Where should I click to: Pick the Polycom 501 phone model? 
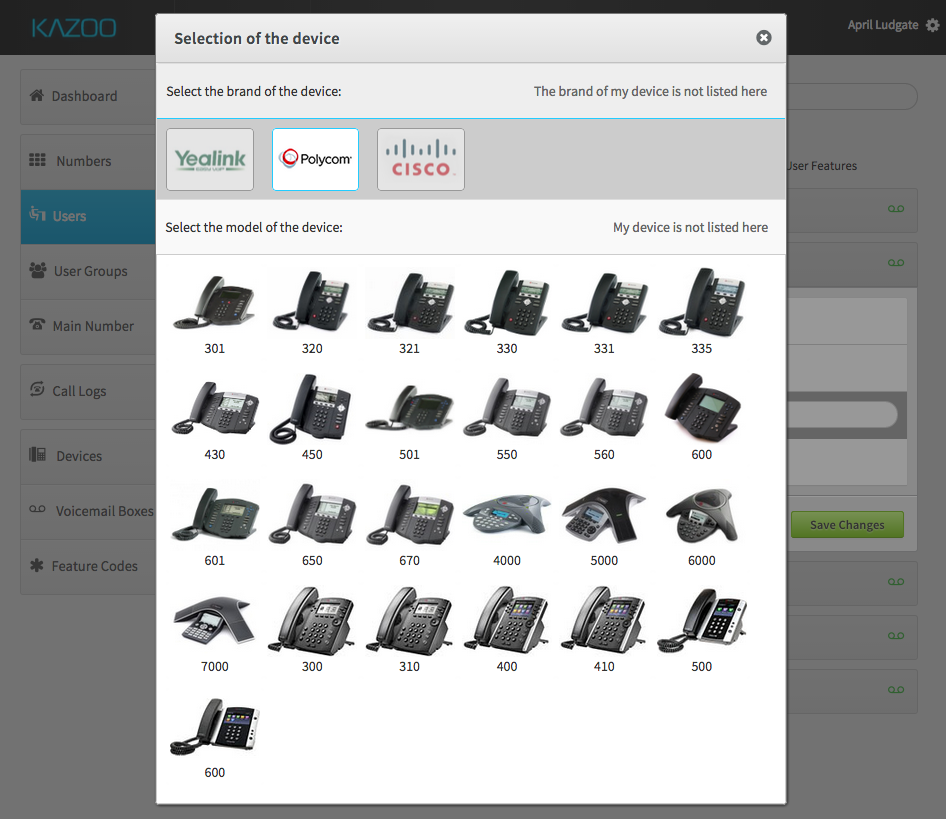(409, 418)
